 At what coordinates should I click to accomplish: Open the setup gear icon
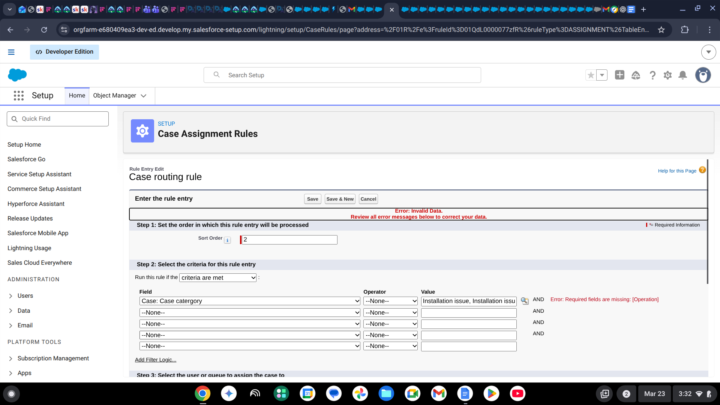(x=668, y=75)
